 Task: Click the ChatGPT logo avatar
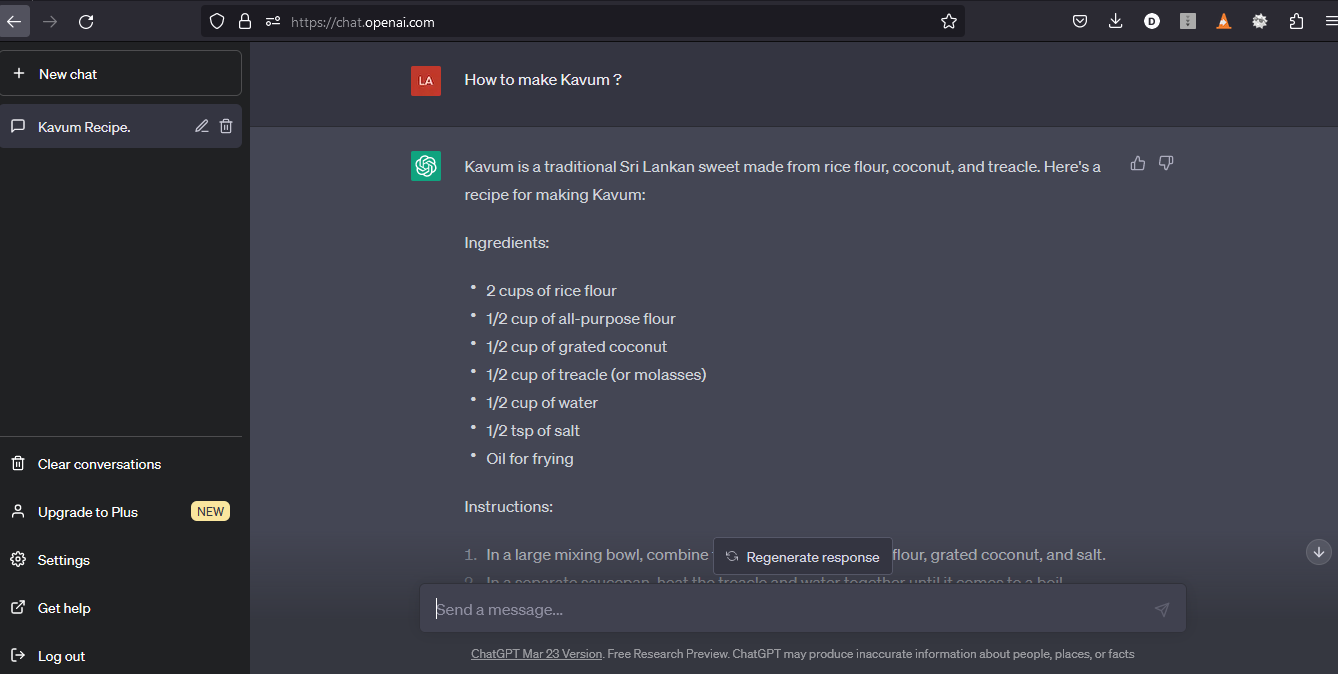[x=426, y=166]
